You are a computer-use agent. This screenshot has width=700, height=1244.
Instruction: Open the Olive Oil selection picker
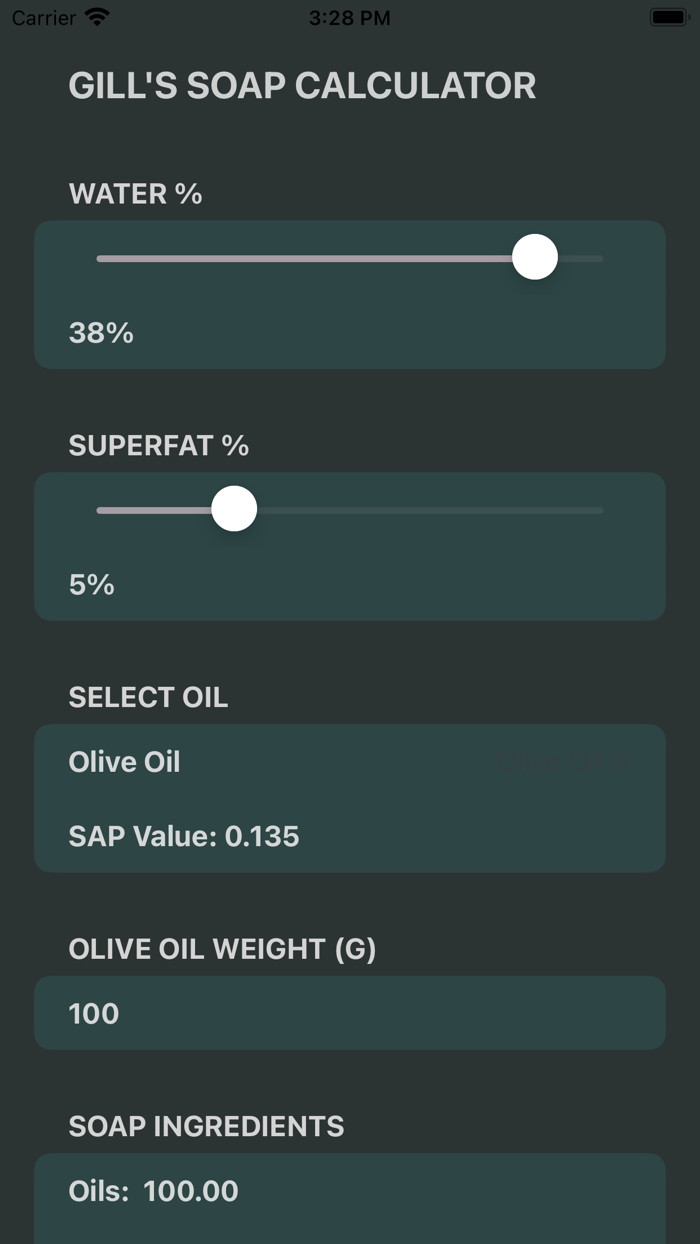124,762
